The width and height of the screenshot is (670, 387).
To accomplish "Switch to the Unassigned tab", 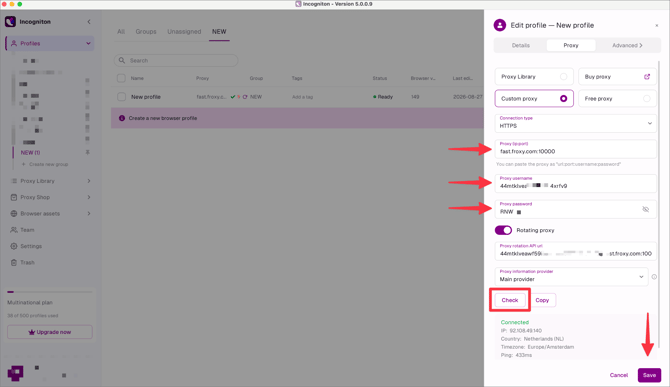I will click(184, 32).
